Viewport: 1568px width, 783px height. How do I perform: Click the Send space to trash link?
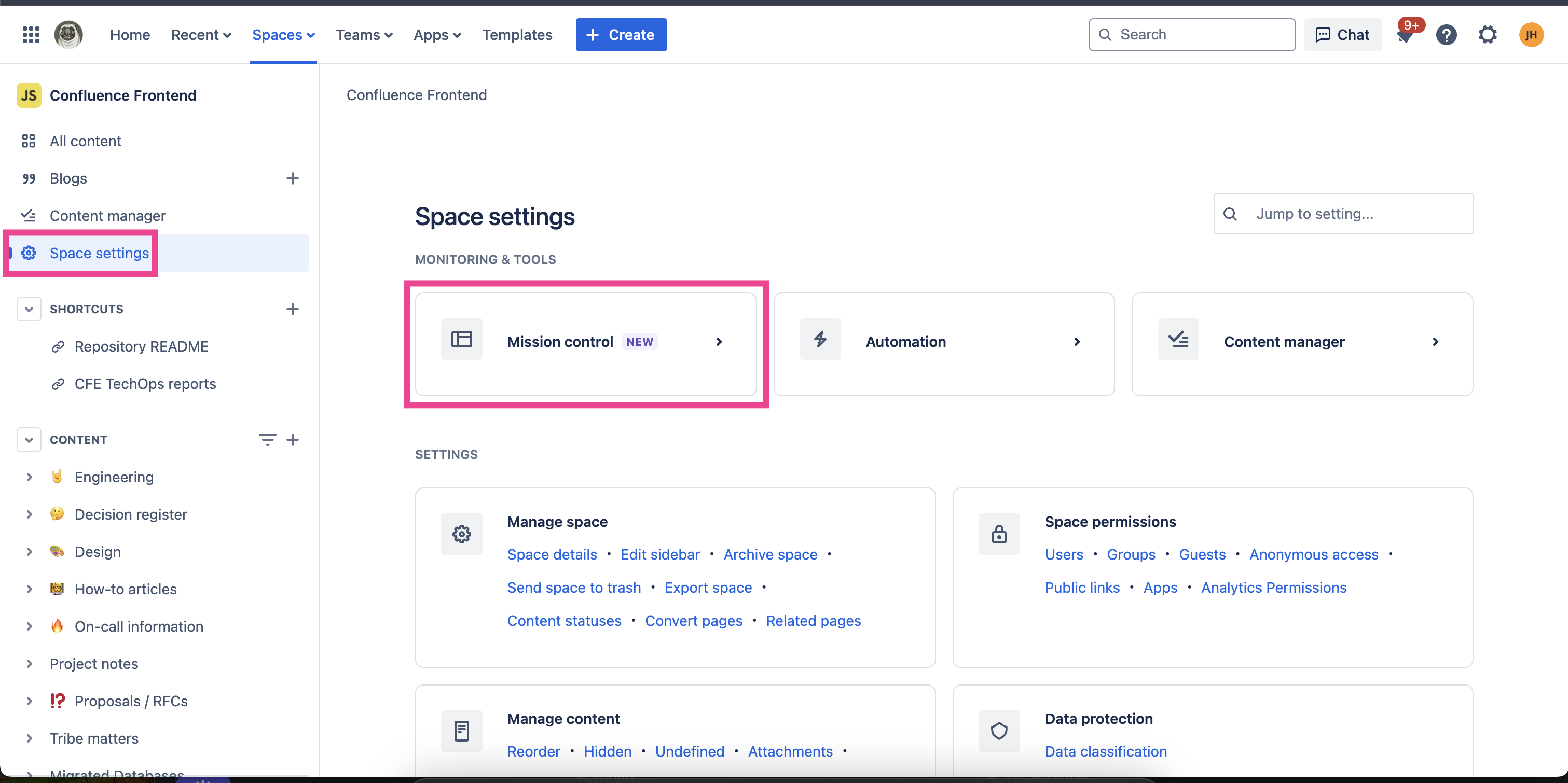(573, 587)
